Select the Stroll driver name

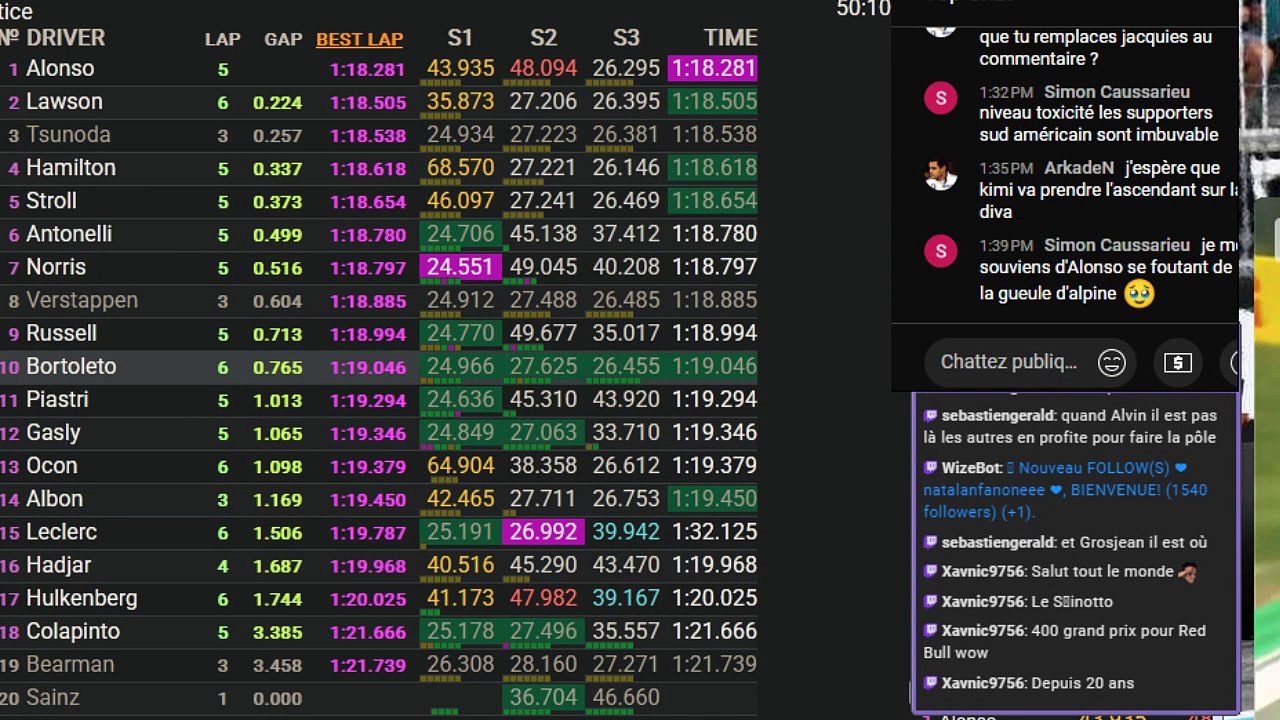(x=51, y=201)
